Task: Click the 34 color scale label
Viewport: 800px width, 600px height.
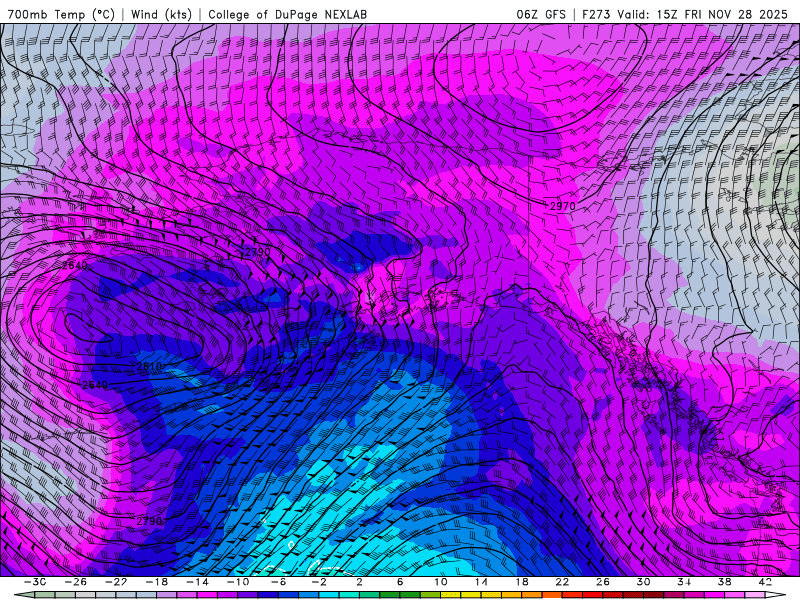Action: pyautogui.click(x=684, y=582)
